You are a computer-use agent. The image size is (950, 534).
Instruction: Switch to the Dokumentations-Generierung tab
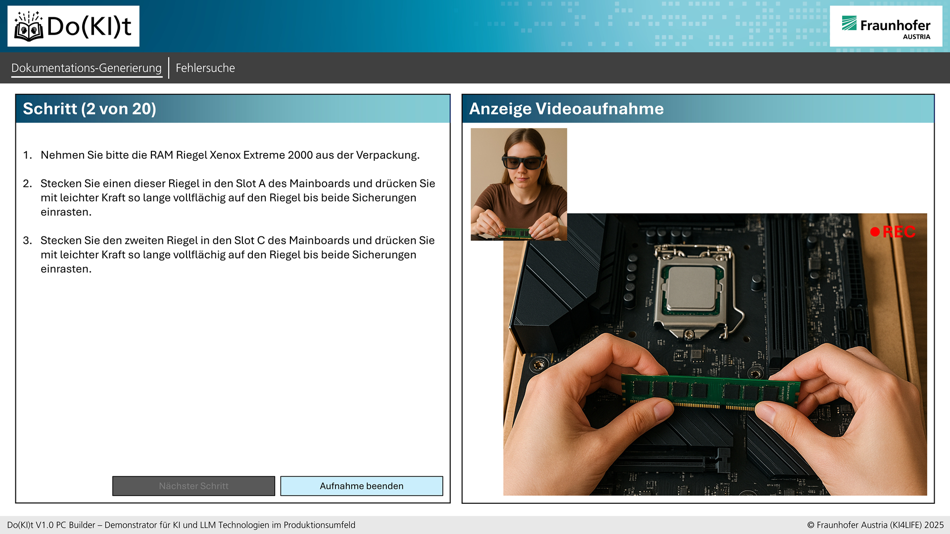tap(86, 68)
